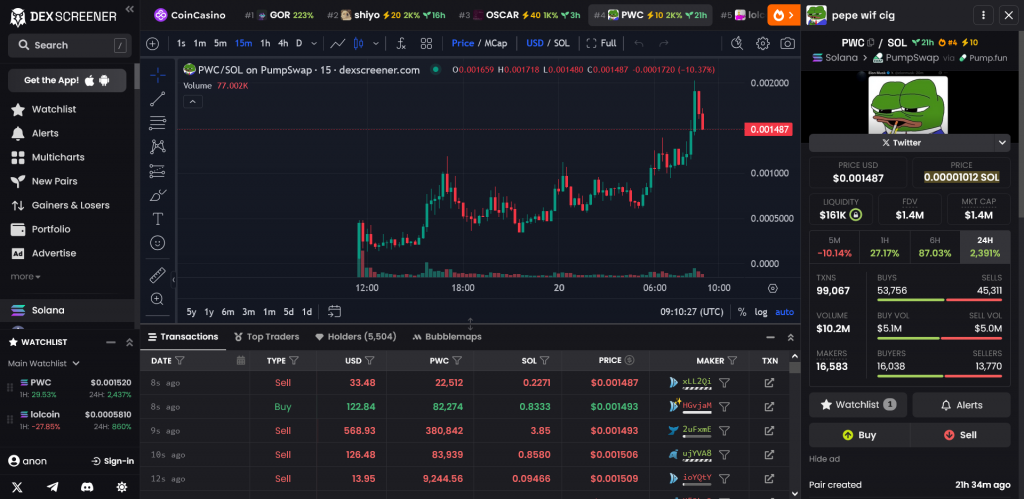Filter by maker HGvjaM
1024x499 pixels.
pos(724,407)
